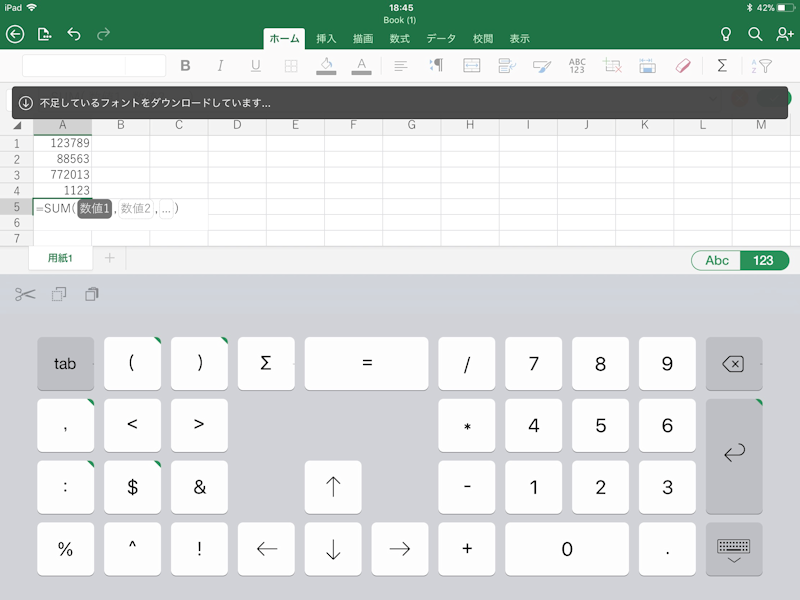Viewport: 800px width, 600px height.
Task: Switch to 数式 tab
Action: 399,39
